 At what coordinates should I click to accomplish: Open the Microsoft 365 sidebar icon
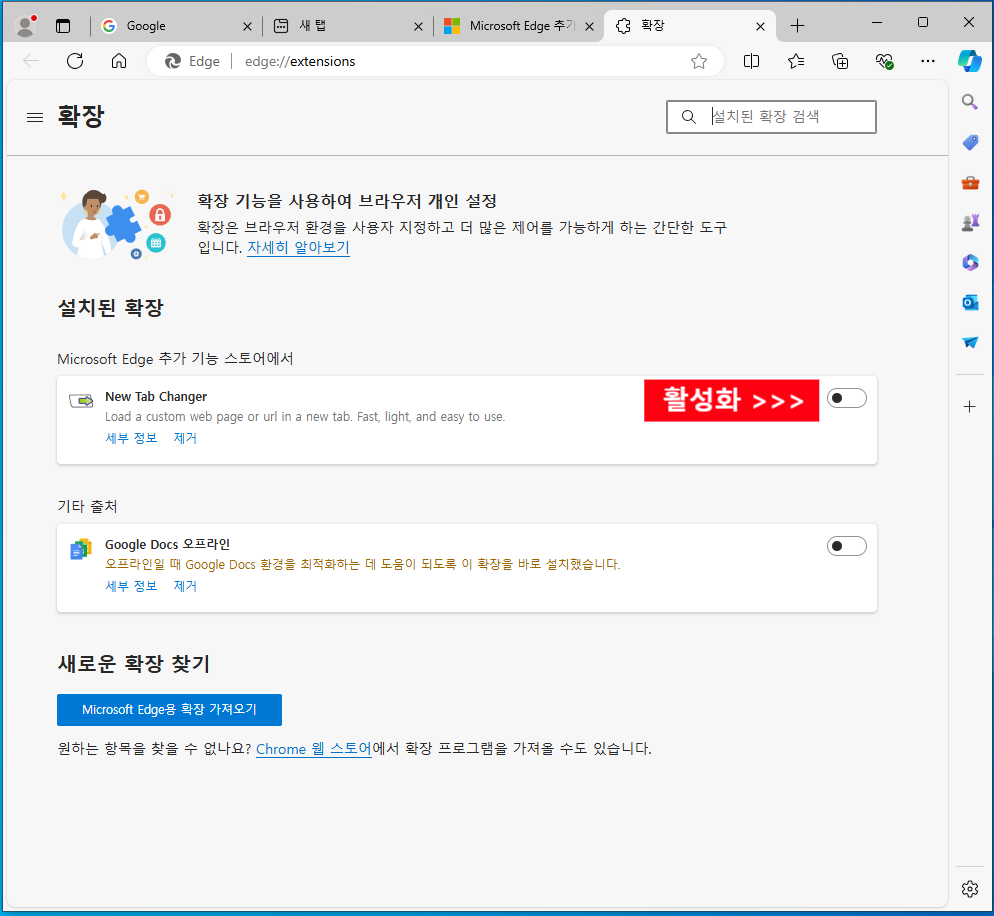[970, 262]
